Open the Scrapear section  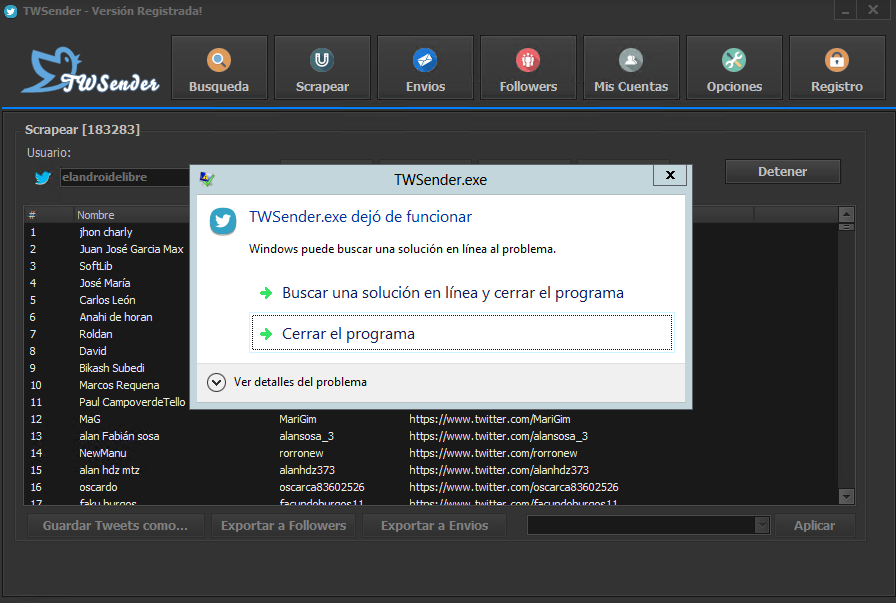coord(322,68)
